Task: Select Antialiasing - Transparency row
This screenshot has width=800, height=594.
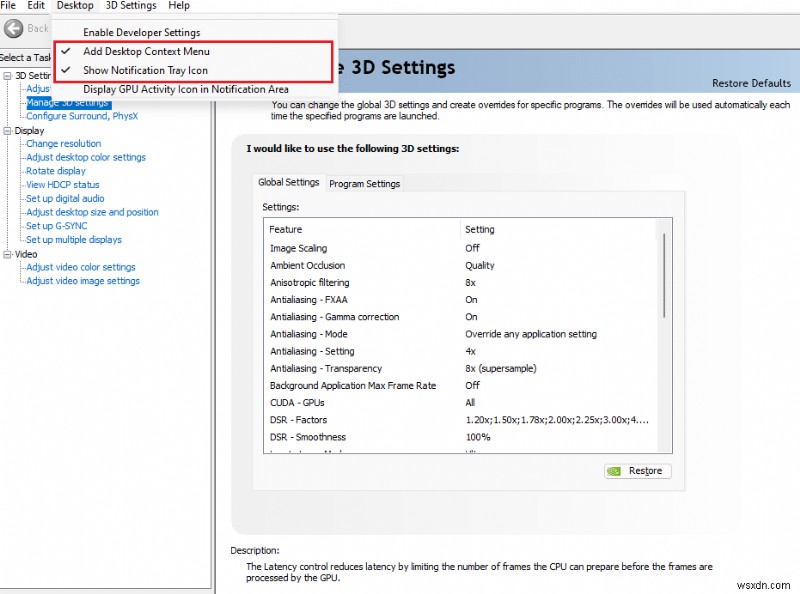Action: (459, 368)
